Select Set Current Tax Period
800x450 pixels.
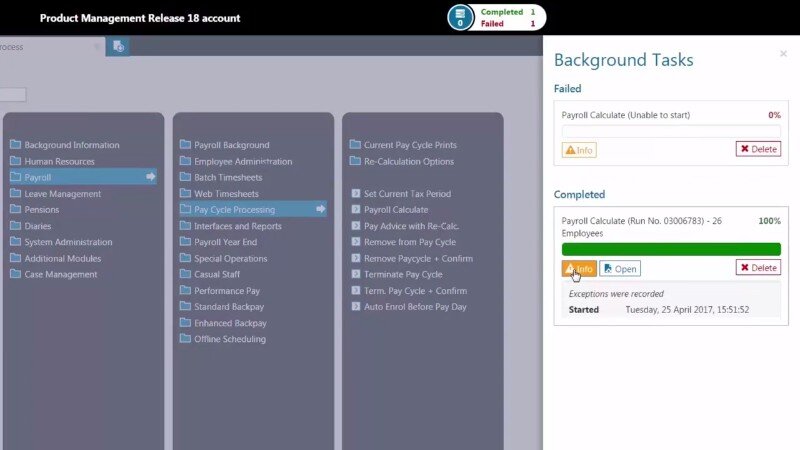click(x=407, y=193)
